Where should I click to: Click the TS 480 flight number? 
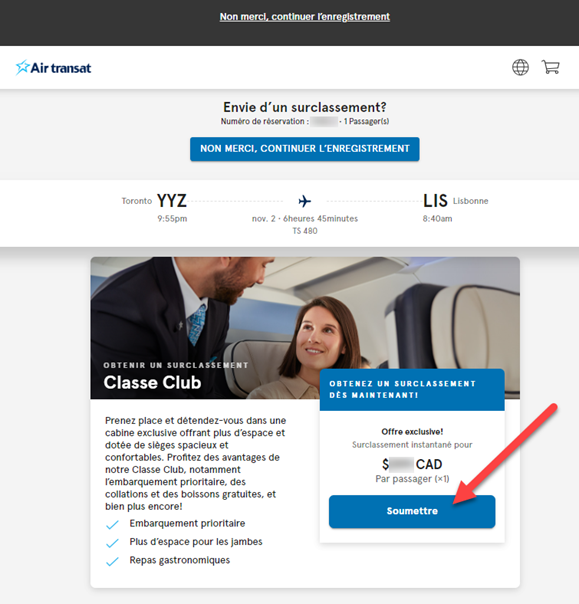pyautogui.click(x=305, y=231)
